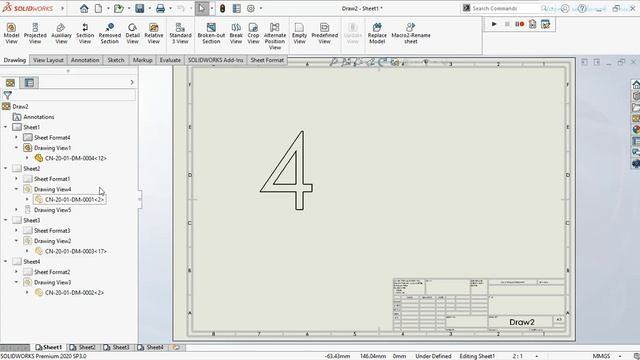Open the Drawing ribbon tab
This screenshot has width=640, height=360.
click(x=15, y=60)
